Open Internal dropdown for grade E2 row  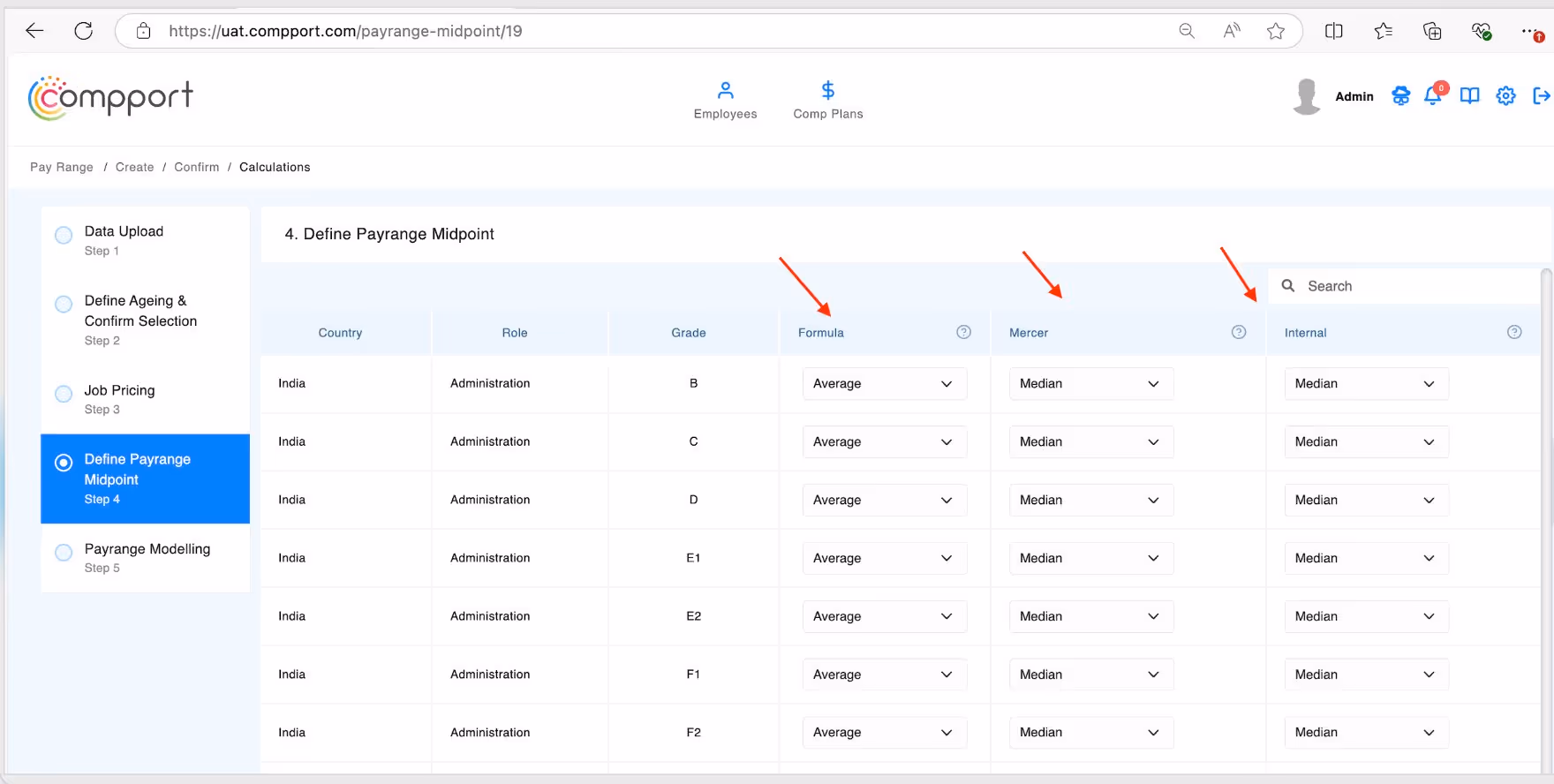[x=1367, y=616]
